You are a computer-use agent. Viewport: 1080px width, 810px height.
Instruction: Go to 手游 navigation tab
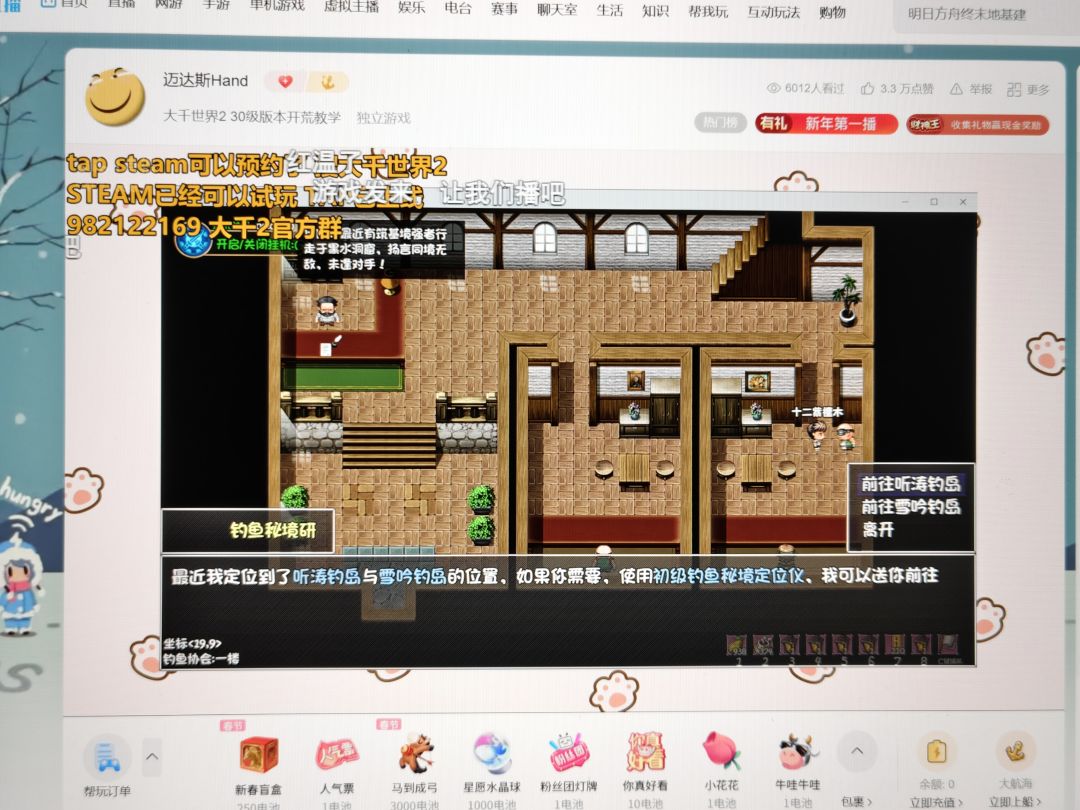(x=216, y=4)
